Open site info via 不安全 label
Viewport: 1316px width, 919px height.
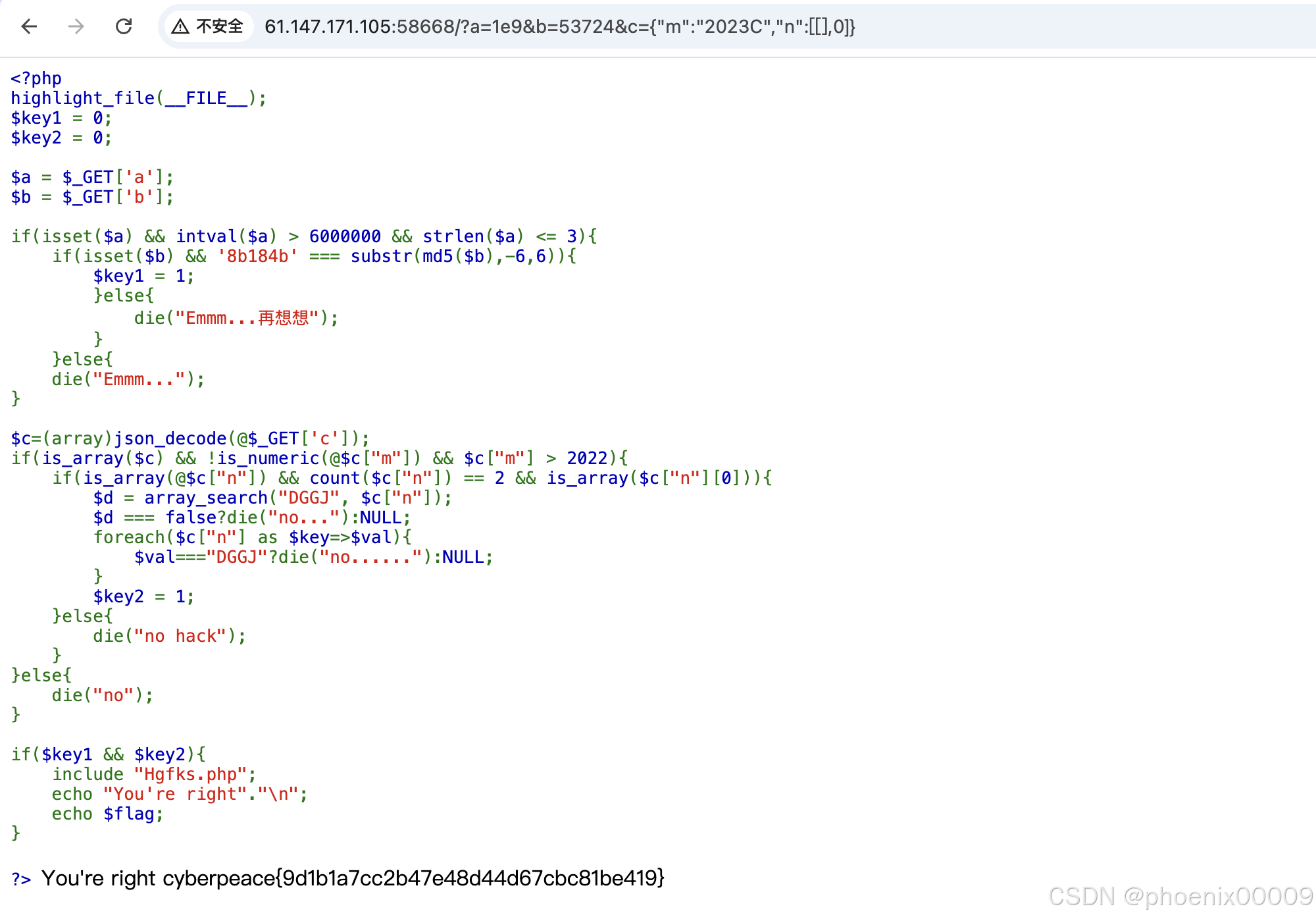220,26
